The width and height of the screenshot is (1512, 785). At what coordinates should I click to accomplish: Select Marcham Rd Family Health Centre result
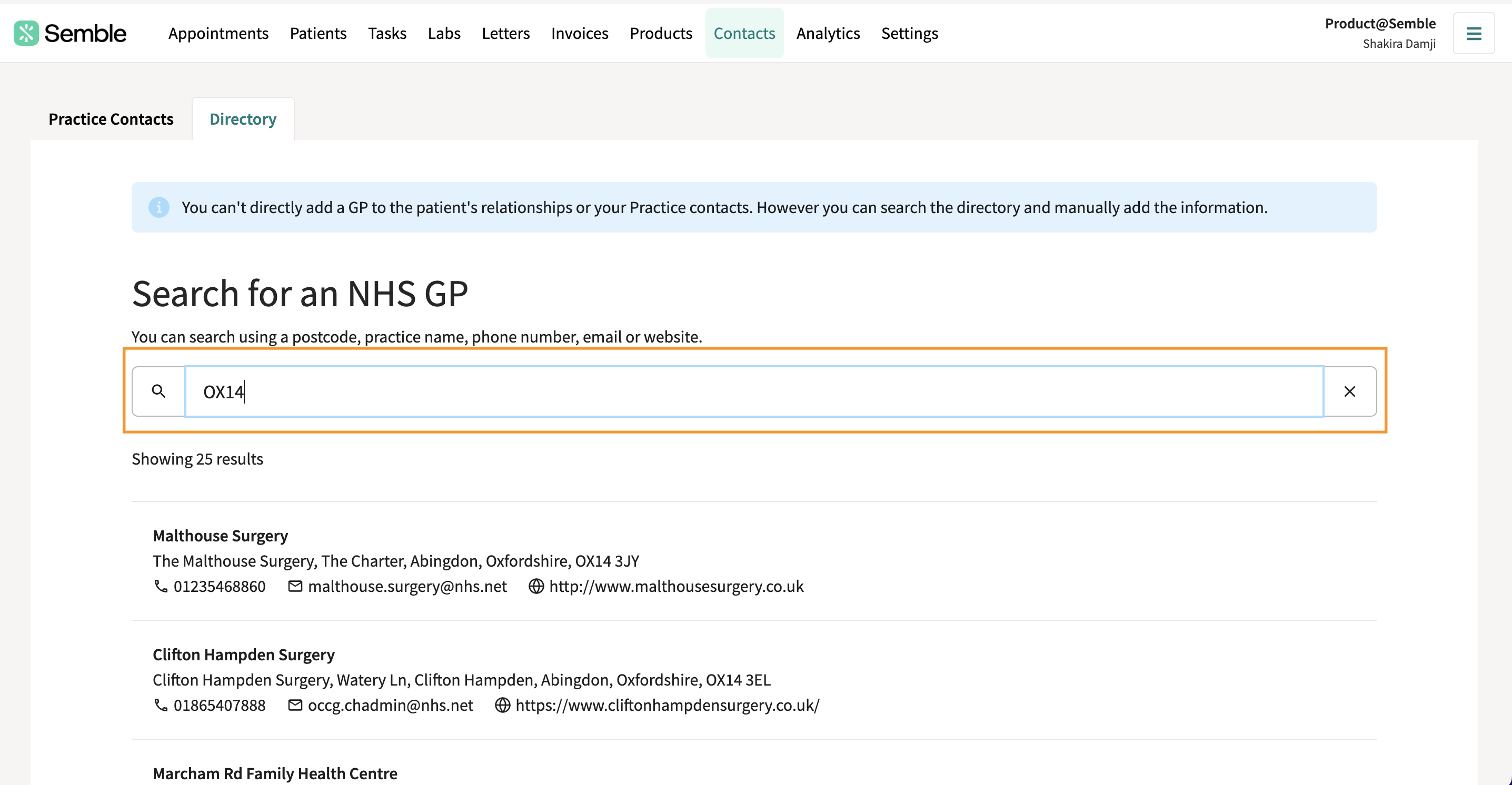[x=275, y=773]
